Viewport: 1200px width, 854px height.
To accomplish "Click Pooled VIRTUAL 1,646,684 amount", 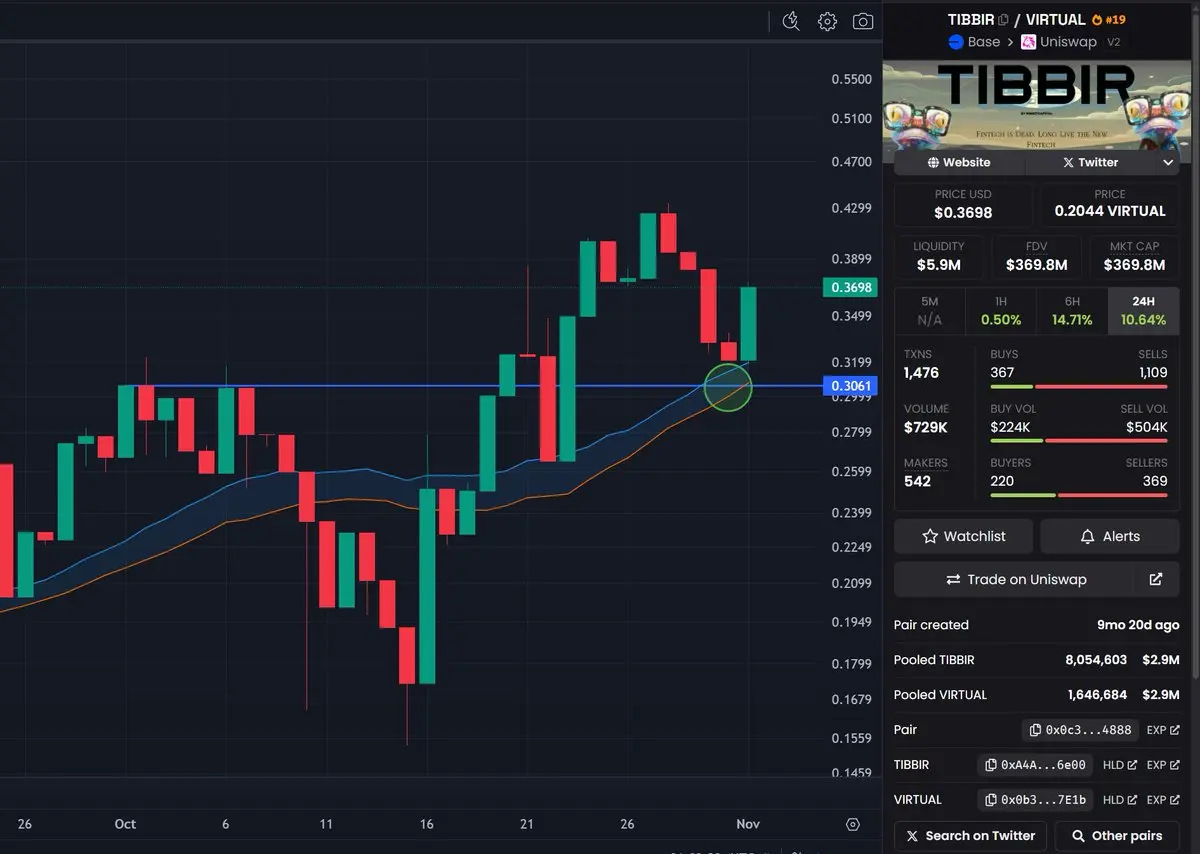I will [x=1097, y=695].
